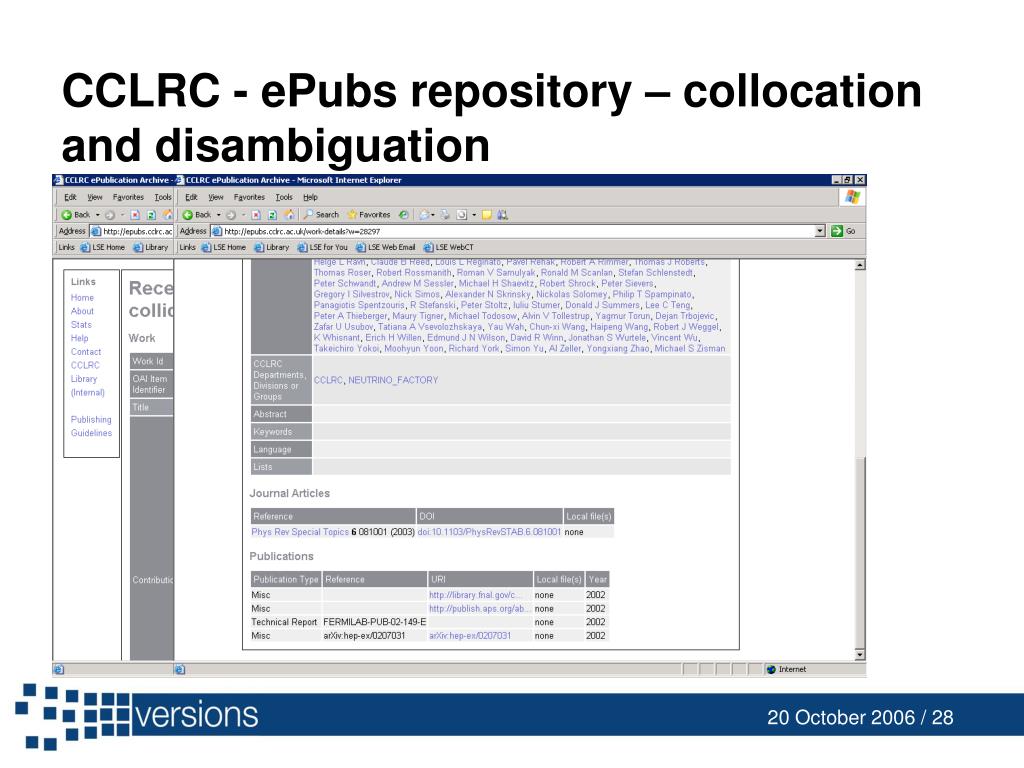Click author Takeichiro Yokoi
1024x768 pixels.
[x=346, y=349]
